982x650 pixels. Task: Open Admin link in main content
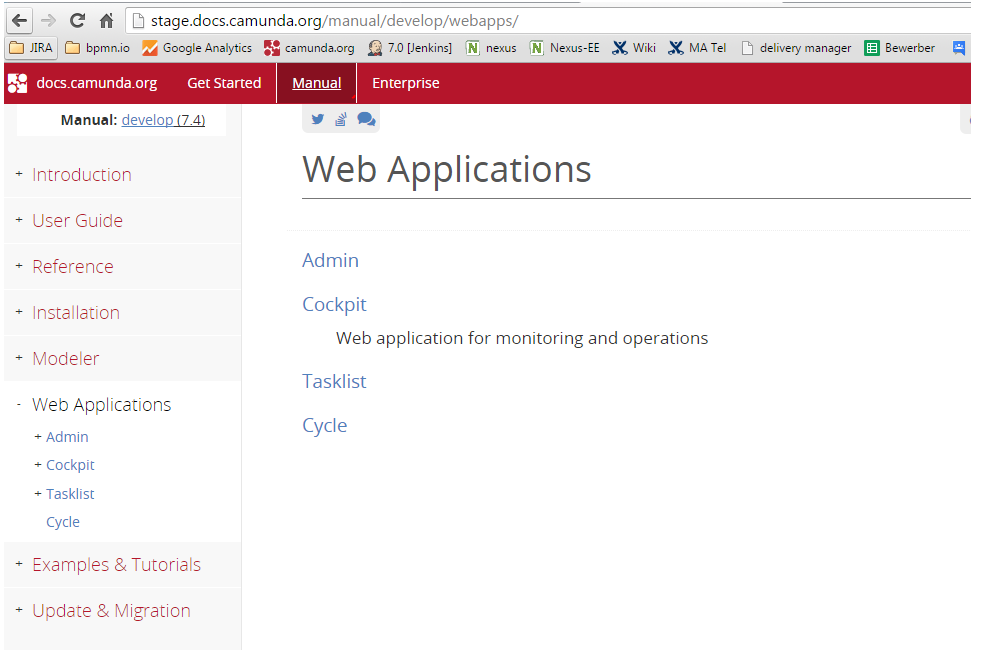tap(330, 260)
